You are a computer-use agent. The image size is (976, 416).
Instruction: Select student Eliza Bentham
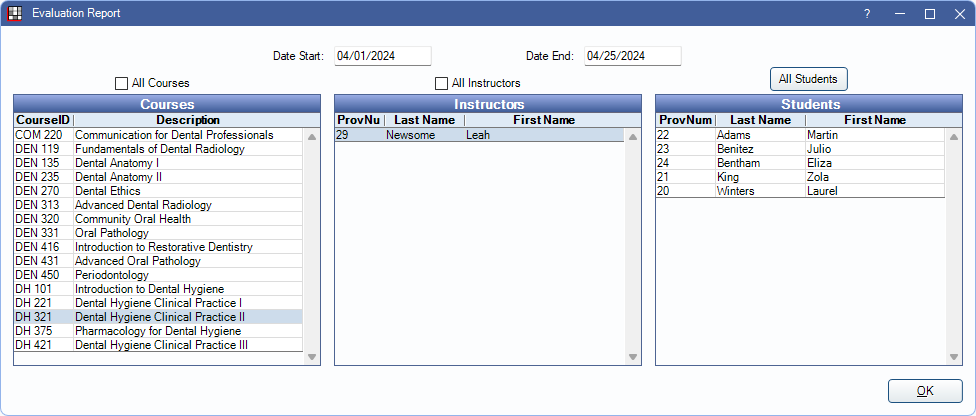800,163
